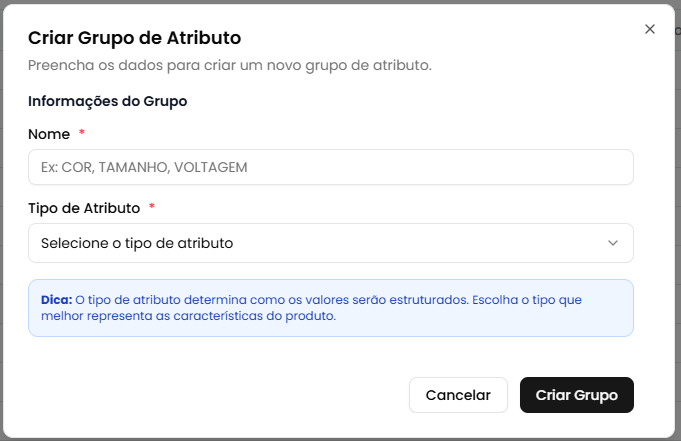Click the blue tip box about attribute types
This screenshot has width=681, height=441.
click(331, 308)
